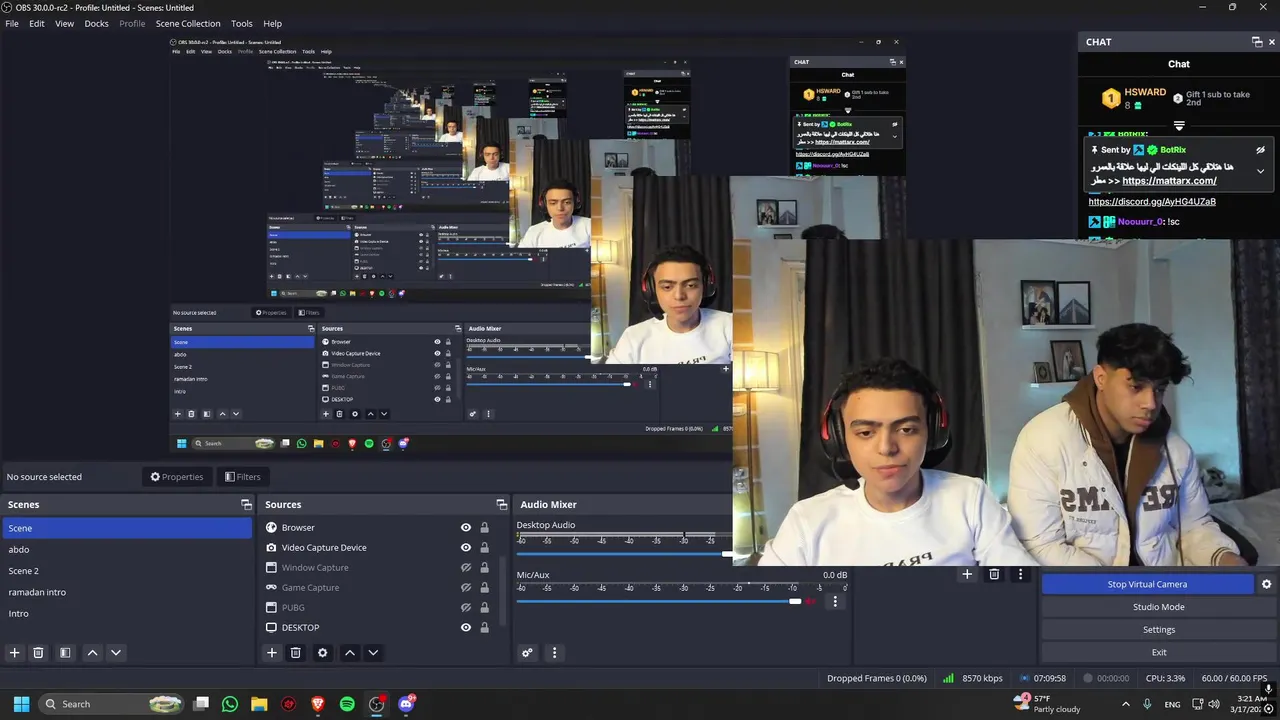This screenshot has height=720, width=1280.
Task: Show the Window Capture source
Action: (465, 568)
